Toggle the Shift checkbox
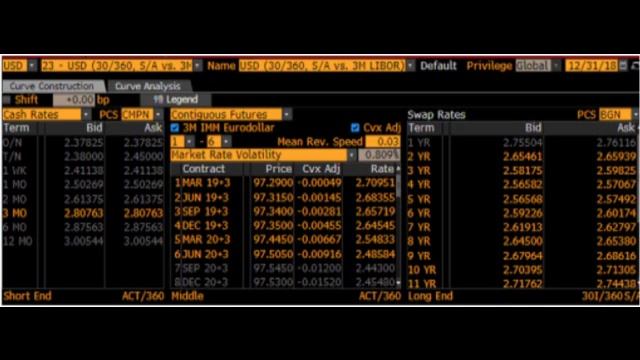The width and height of the screenshot is (640, 360). [7, 100]
